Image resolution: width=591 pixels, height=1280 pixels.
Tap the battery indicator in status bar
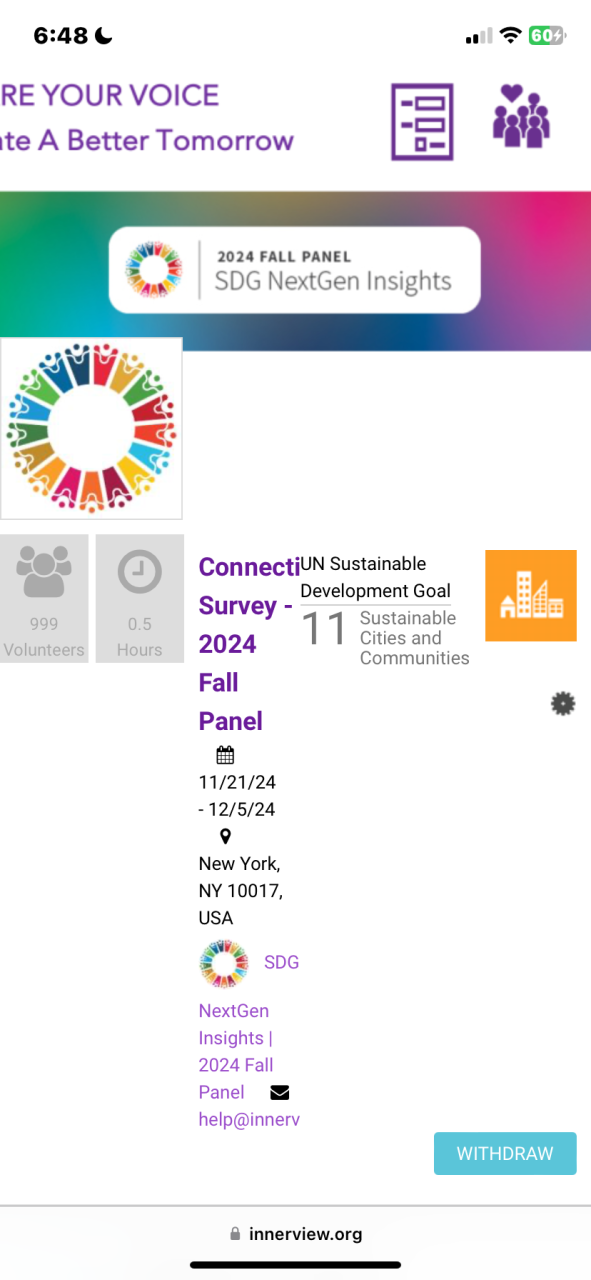[x=546, y=36]
